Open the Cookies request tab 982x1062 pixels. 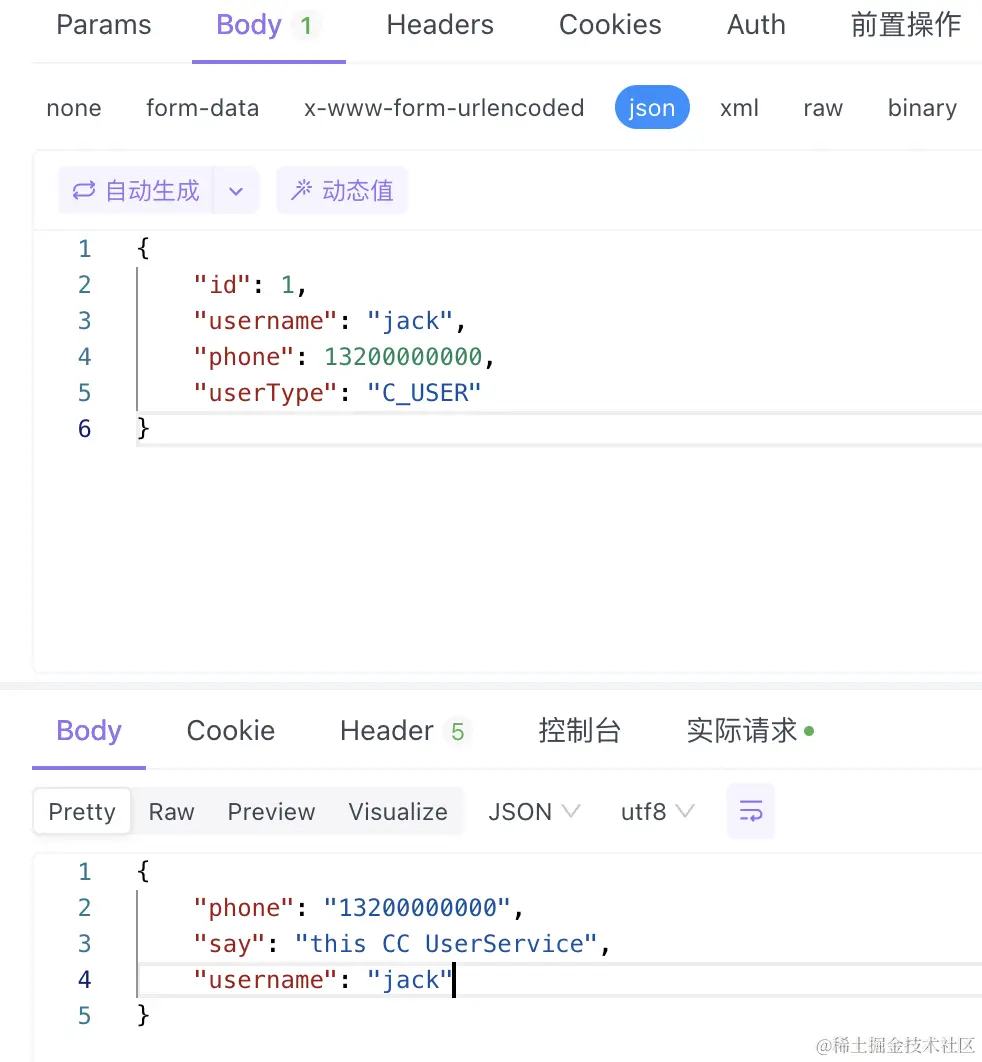point(610,25)
